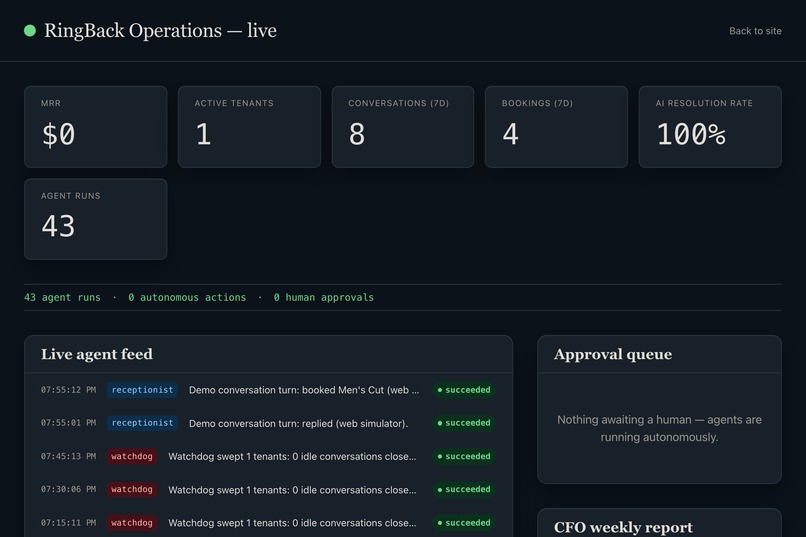Select the RingBack Operations — live heading
The height and width of the screenshot is (537, 806).
(x=160, y=30)
